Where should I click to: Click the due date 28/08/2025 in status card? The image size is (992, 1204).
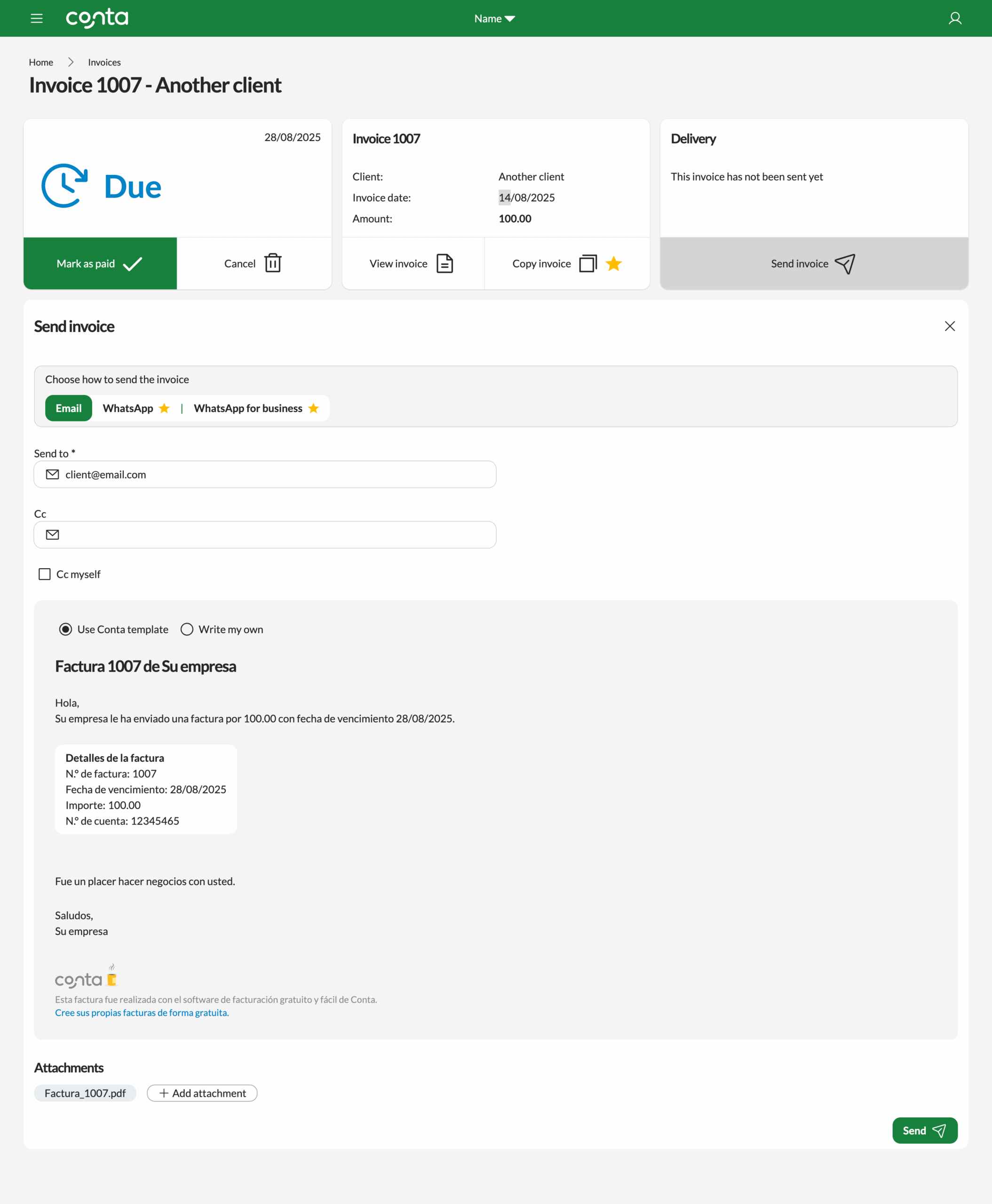[293, 137]
